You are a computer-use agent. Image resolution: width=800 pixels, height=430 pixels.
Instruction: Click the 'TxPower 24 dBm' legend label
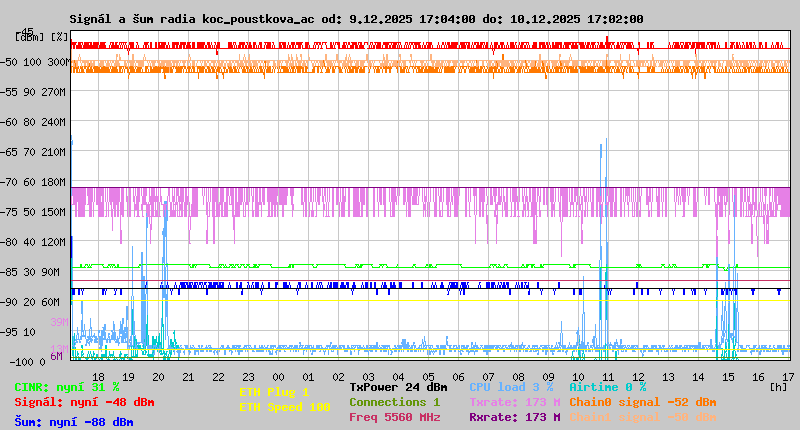click(398, 388)
